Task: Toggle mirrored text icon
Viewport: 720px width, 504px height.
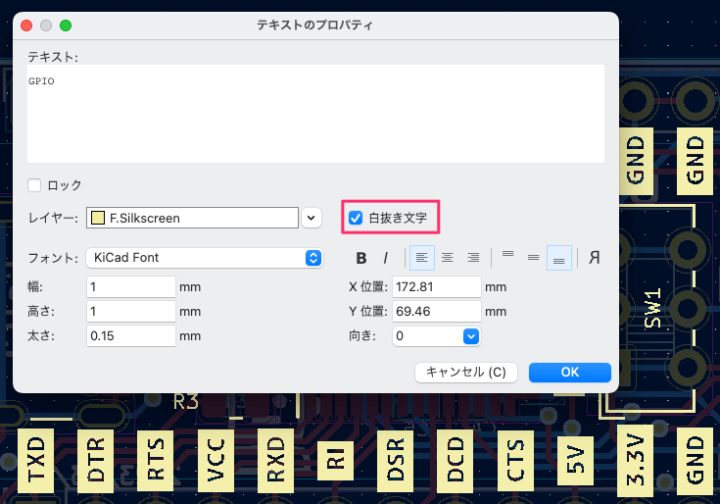Action: 594,258
